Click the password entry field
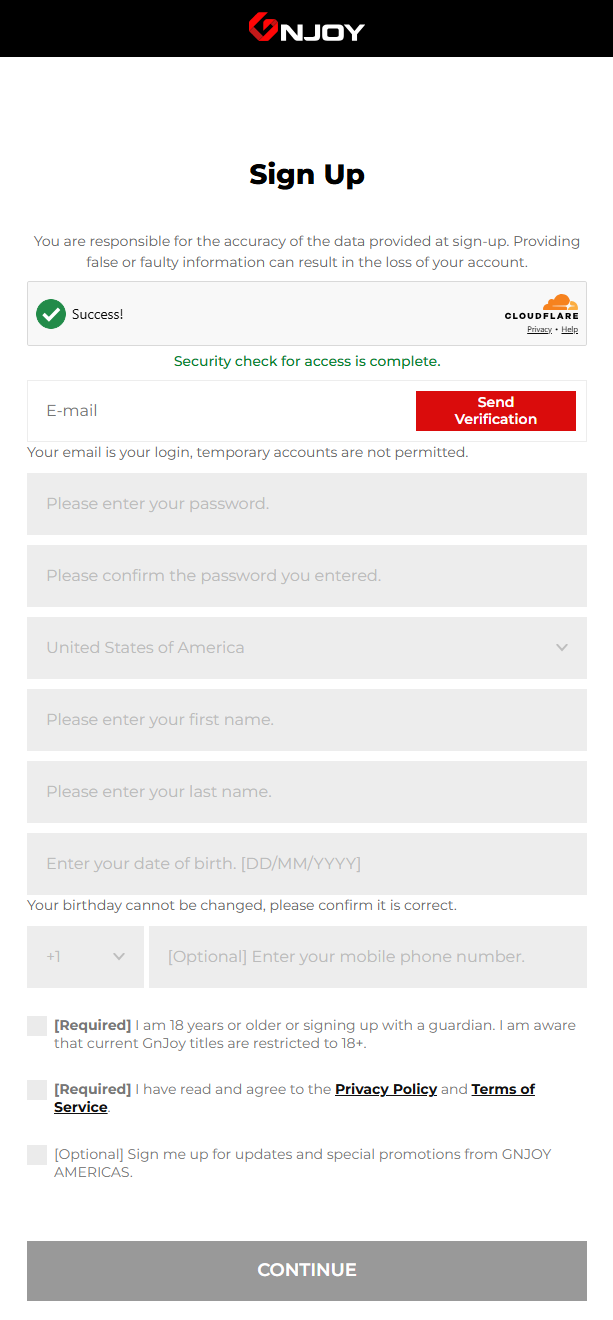Image resolution: width=613 pixels, height=1320 pixels. (307, 504)
